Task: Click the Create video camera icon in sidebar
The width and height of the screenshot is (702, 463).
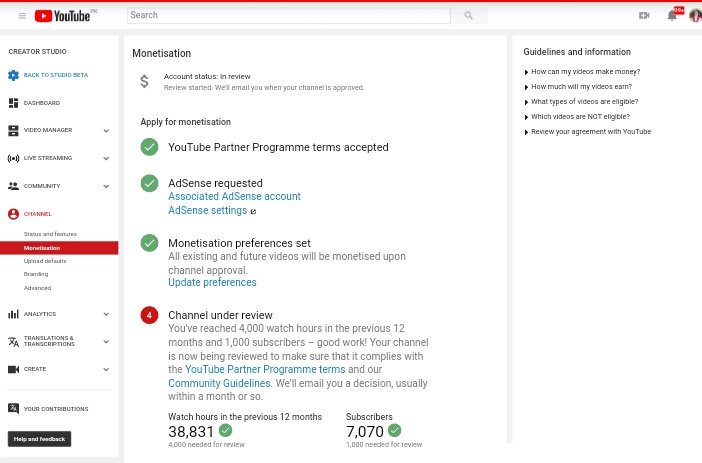Action: (x=13, y=369)
